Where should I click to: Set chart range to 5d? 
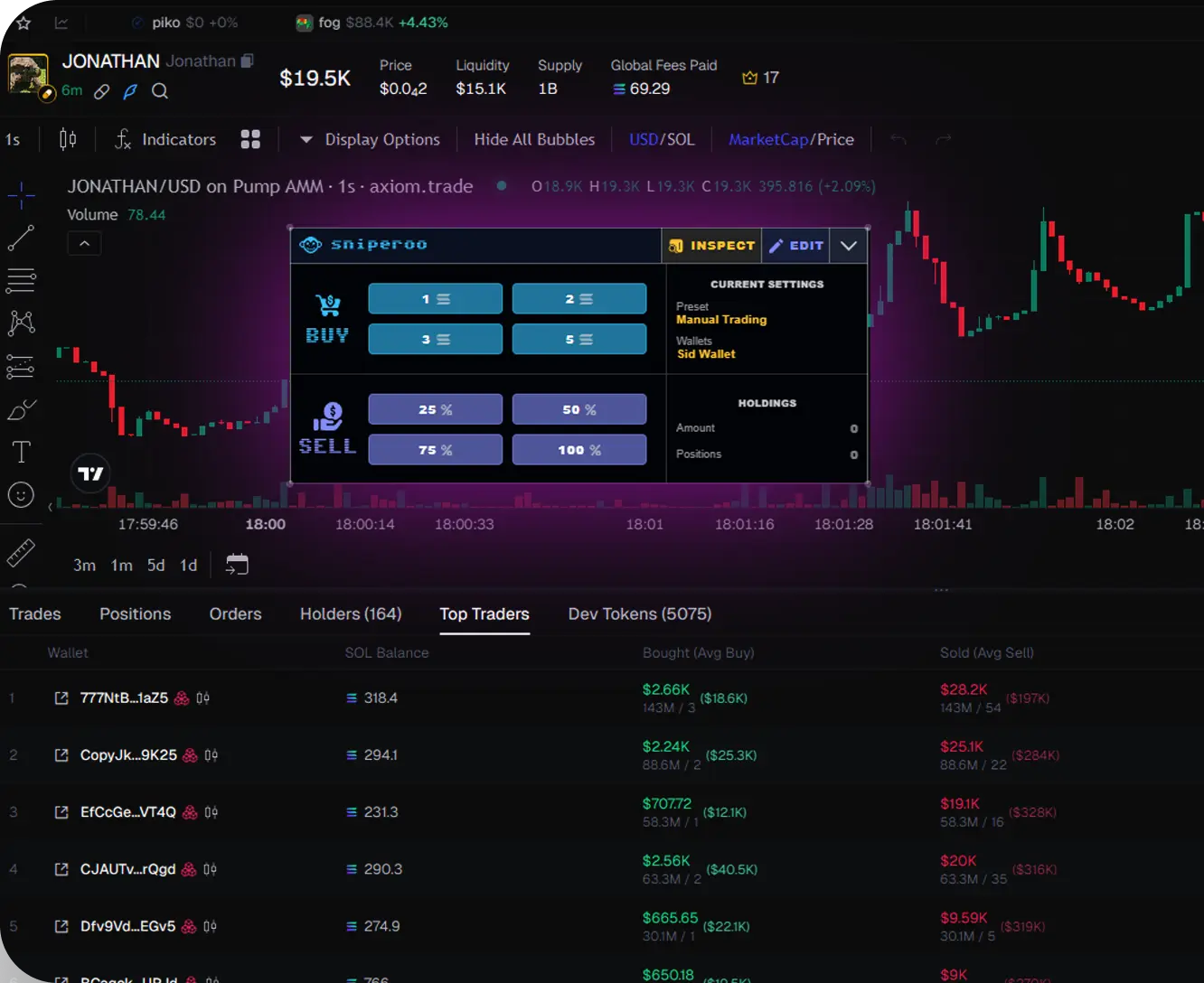(156, 565)
